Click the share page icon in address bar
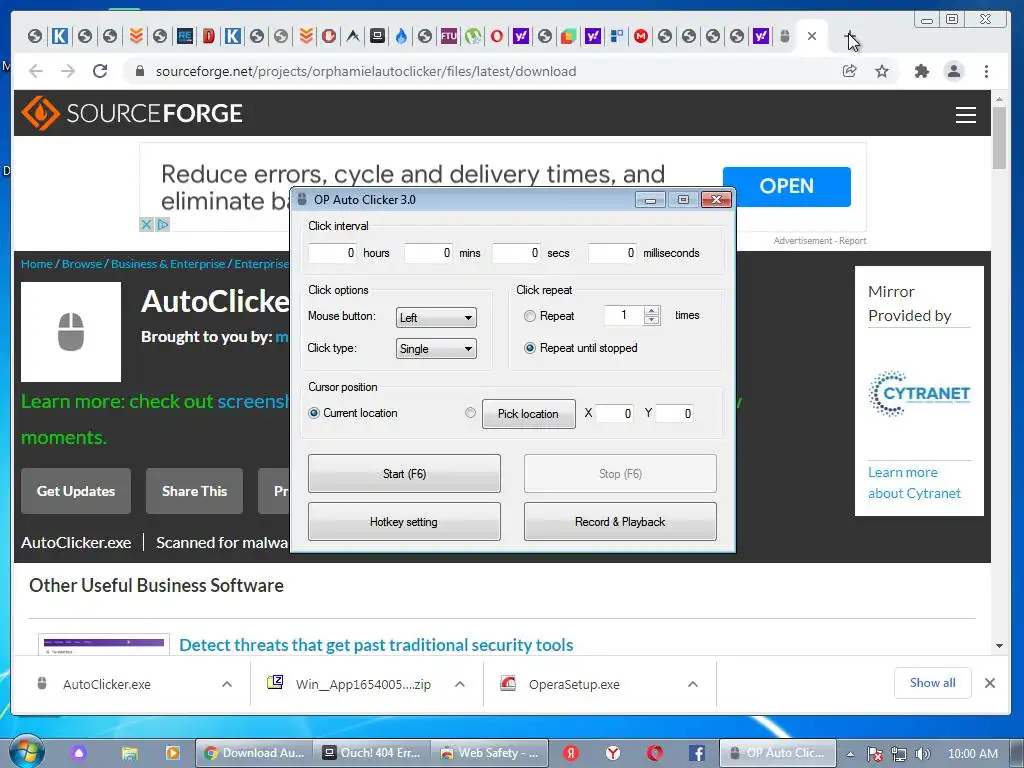This screenshot has width=1024, height=768. click(x=850, y=71)
